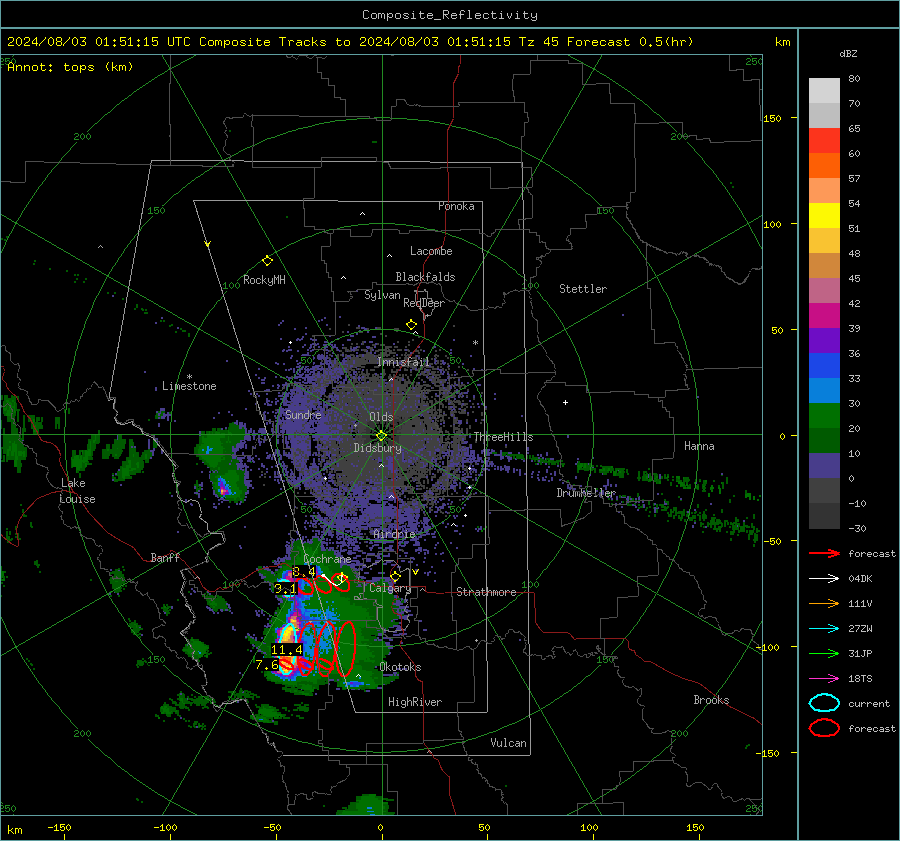This screenshot has width=900, height=841.
Task: Select the purple 36–39 dBZ swatch
Action: 824,341
